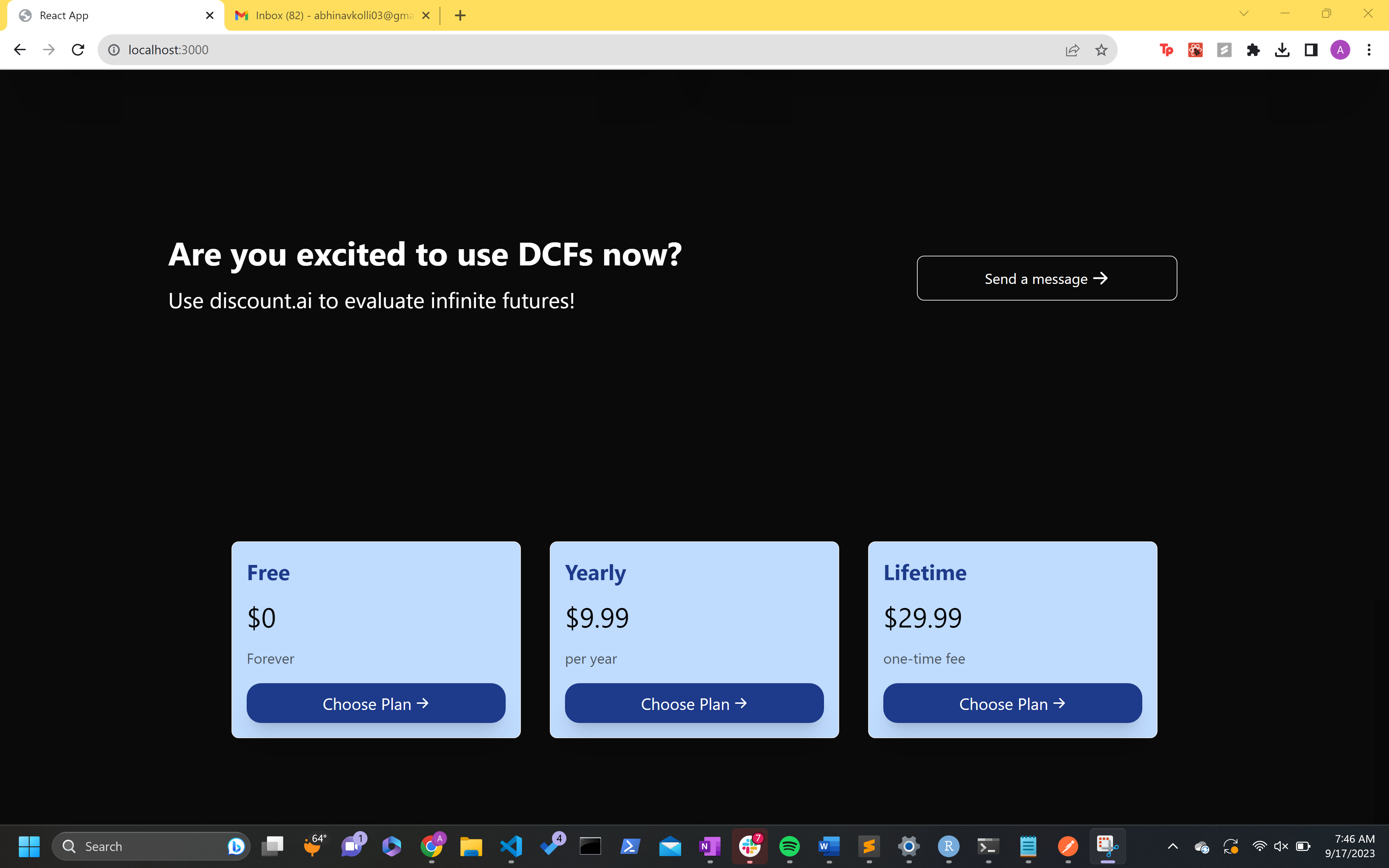Toggle the muted volume tray icon
1389x868 pixels.
(x=1281, y=846)
